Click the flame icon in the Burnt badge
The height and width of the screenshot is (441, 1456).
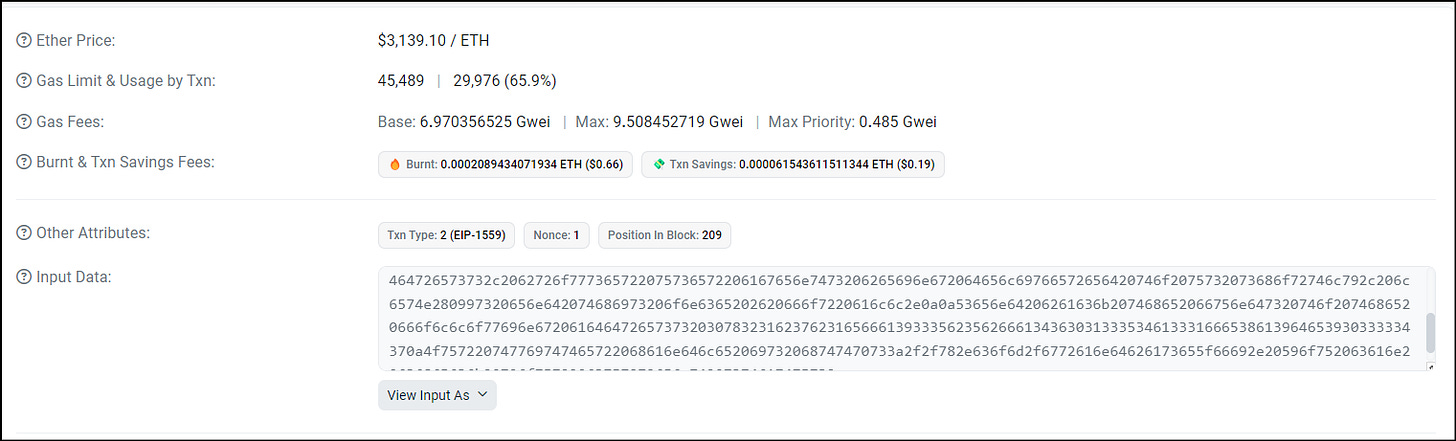pos(395,164)
